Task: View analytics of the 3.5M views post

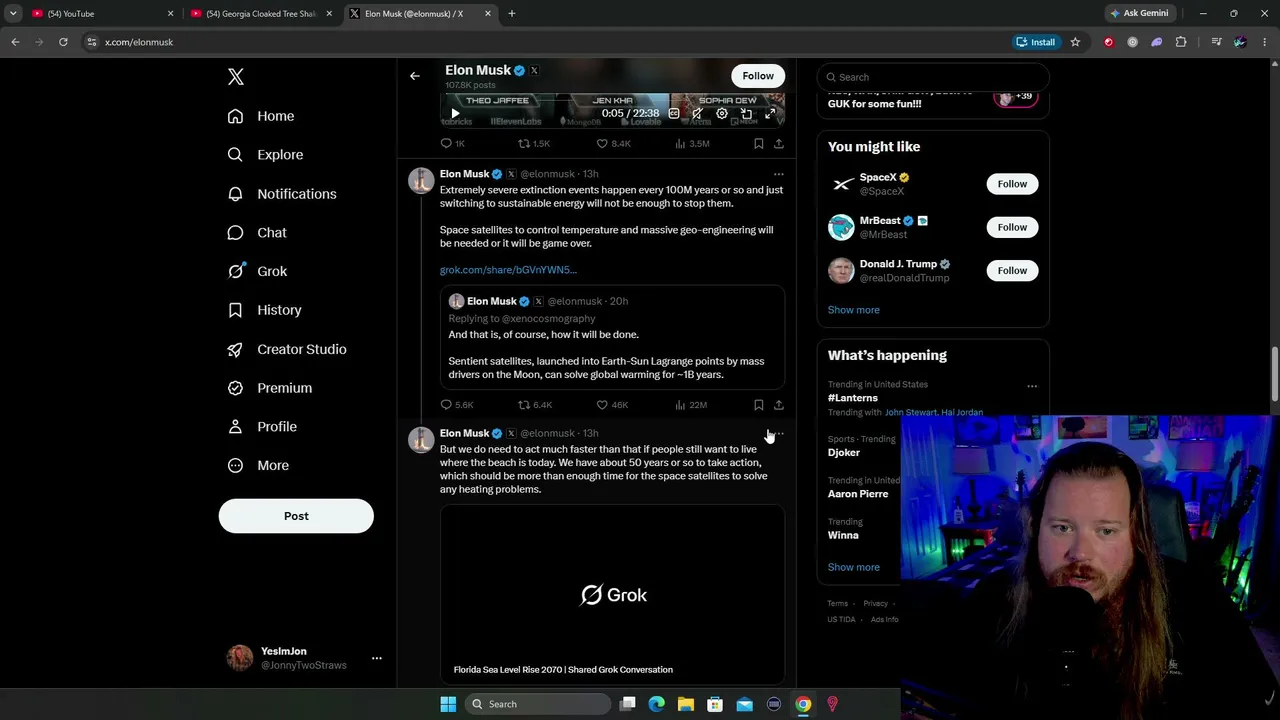Action: click(692, 143)
